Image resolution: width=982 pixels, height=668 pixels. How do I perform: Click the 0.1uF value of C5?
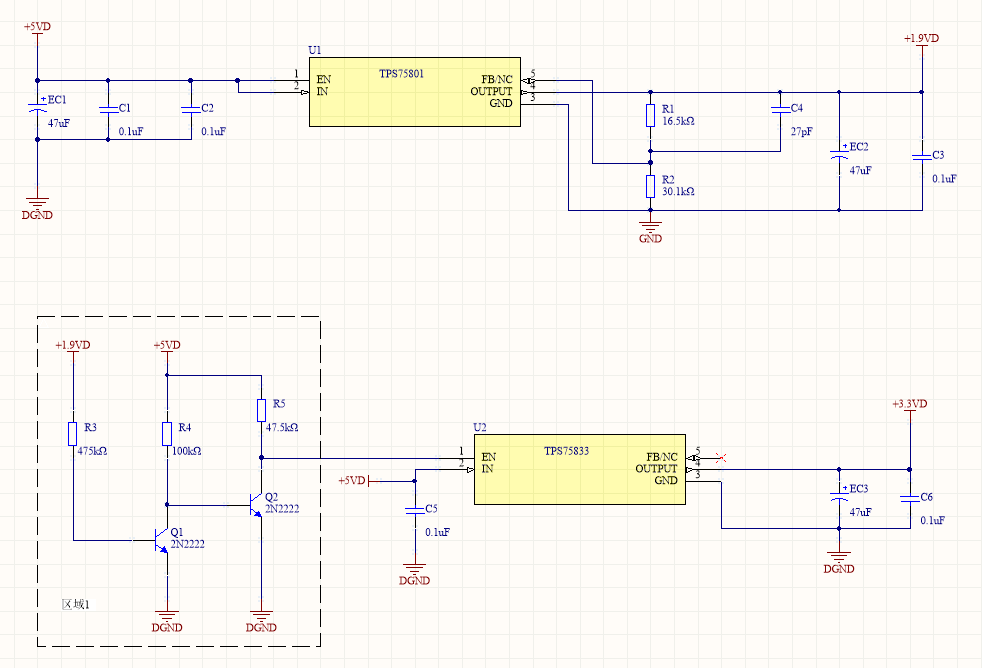pyautogui.click(x=437, y=533)
